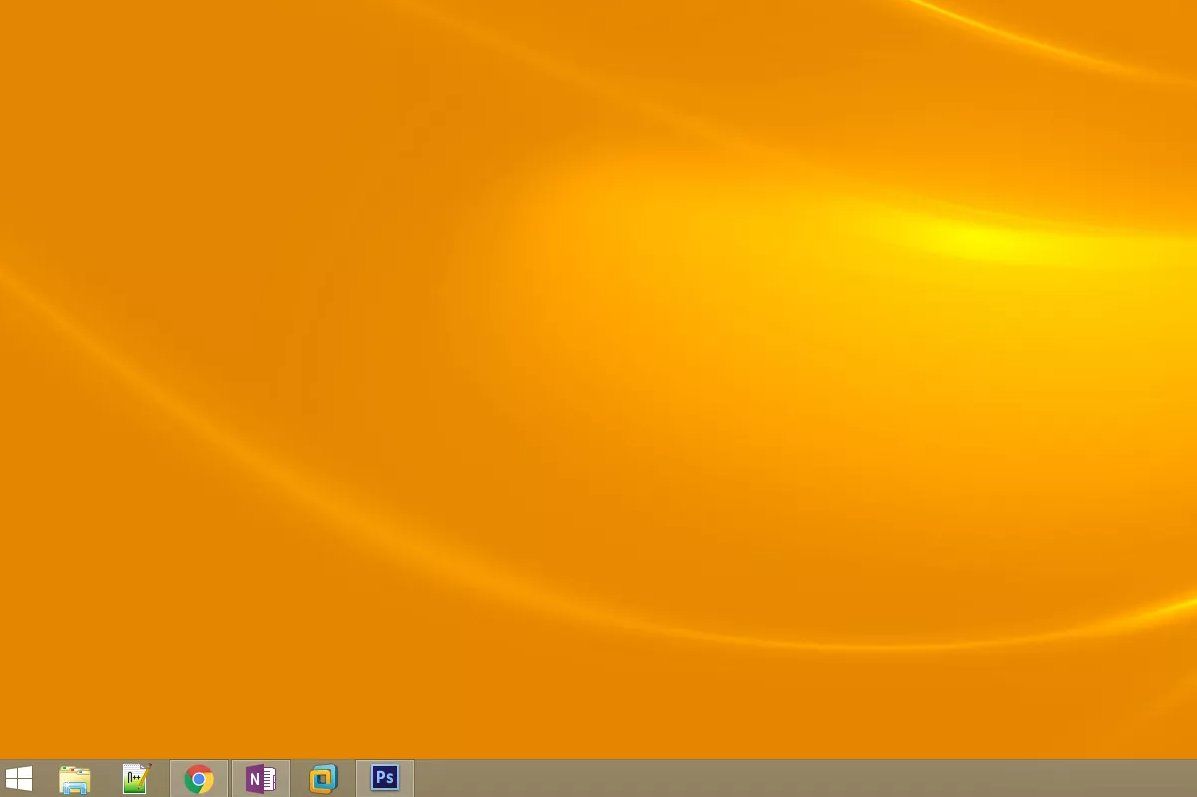Screen dimensions: 1197x797
Task: Launch VMware from the pinned taskbar icon
Action: coord(323,778)
